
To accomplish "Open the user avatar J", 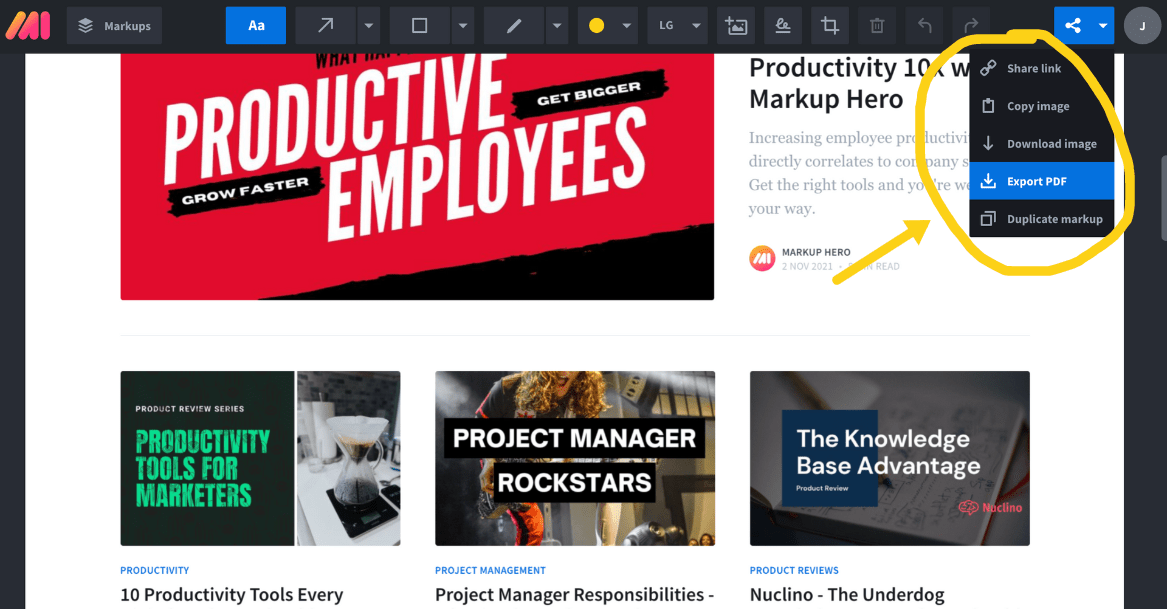I will click(1142, 25).
